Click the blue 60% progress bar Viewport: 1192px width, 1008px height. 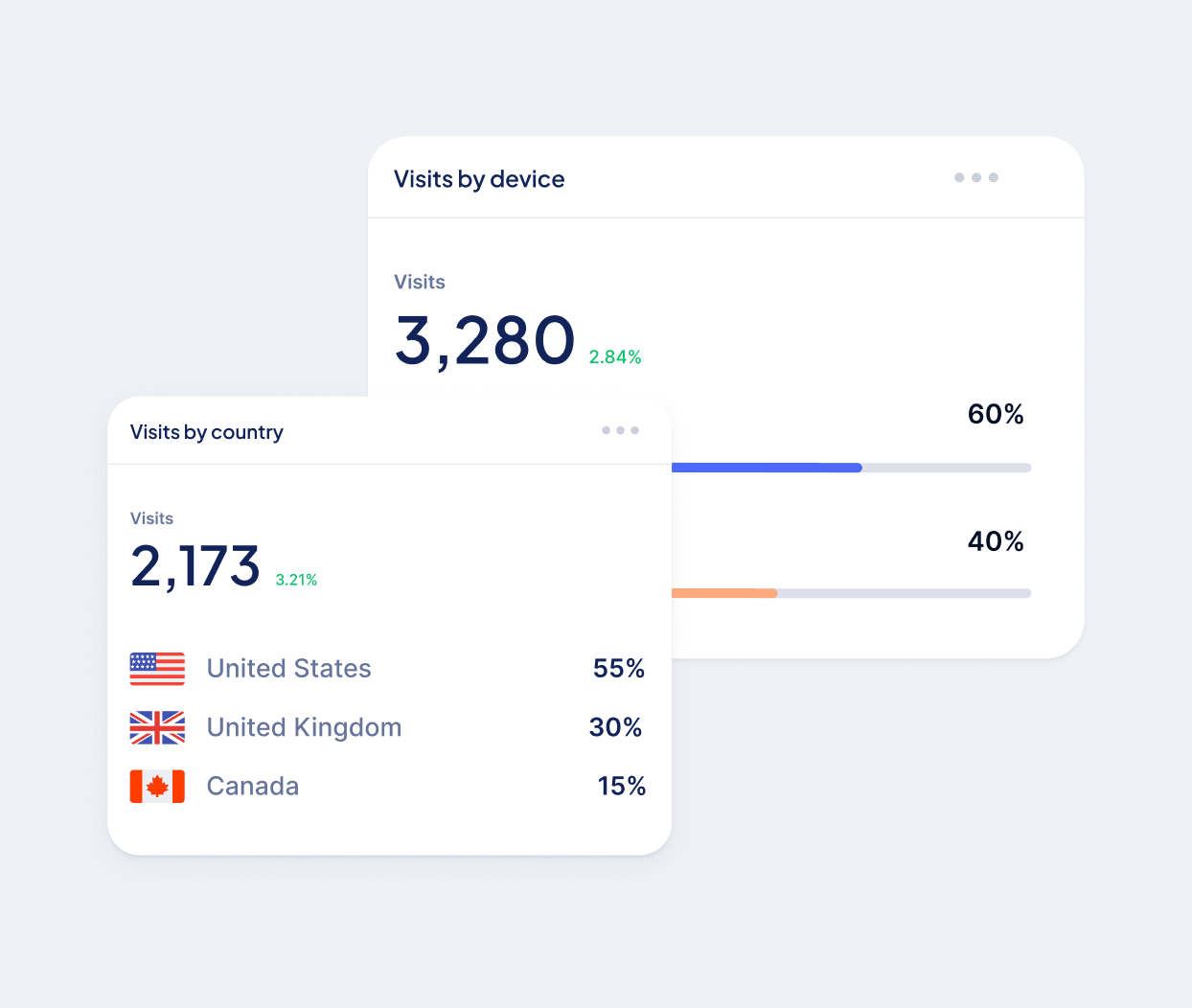coord(767,468)
